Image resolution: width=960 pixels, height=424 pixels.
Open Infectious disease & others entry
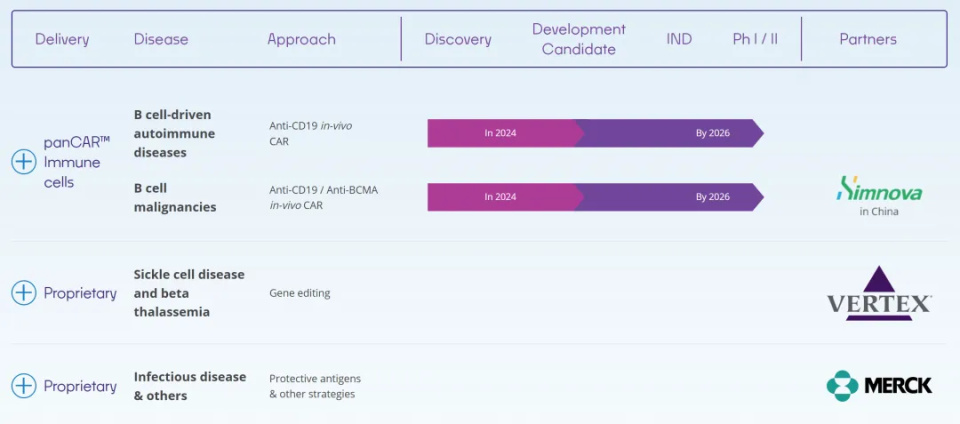190,386
